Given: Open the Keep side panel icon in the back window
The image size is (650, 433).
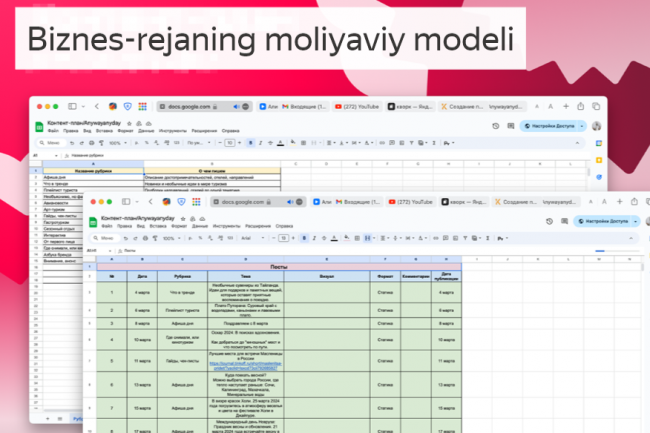Looking at the screenshot, I should pos(599,160).
